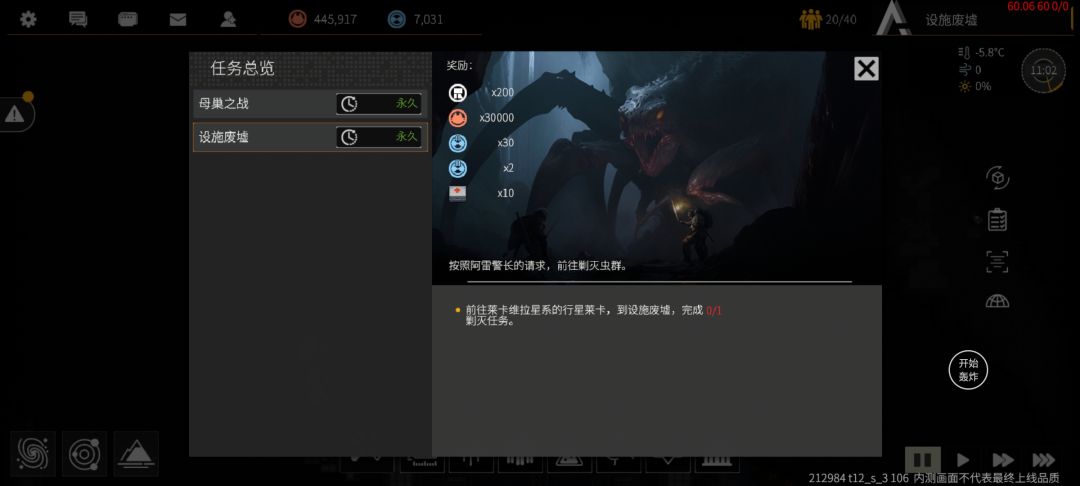This screenshot has height=486, width=1080.
Task: Open the chat messages icon
Action: 78,19
